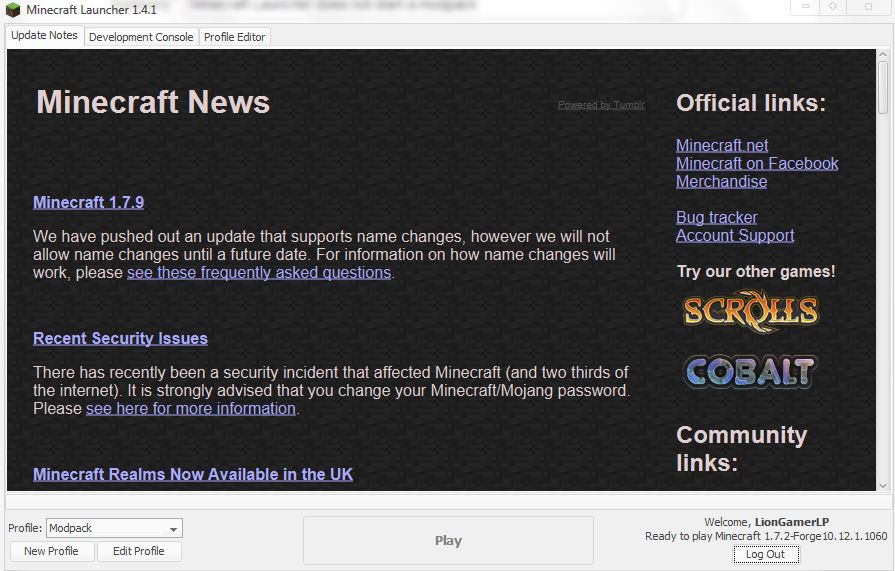Click the Scrolls game logo
This screenshot has width=895, height=571.
point(750,311)
